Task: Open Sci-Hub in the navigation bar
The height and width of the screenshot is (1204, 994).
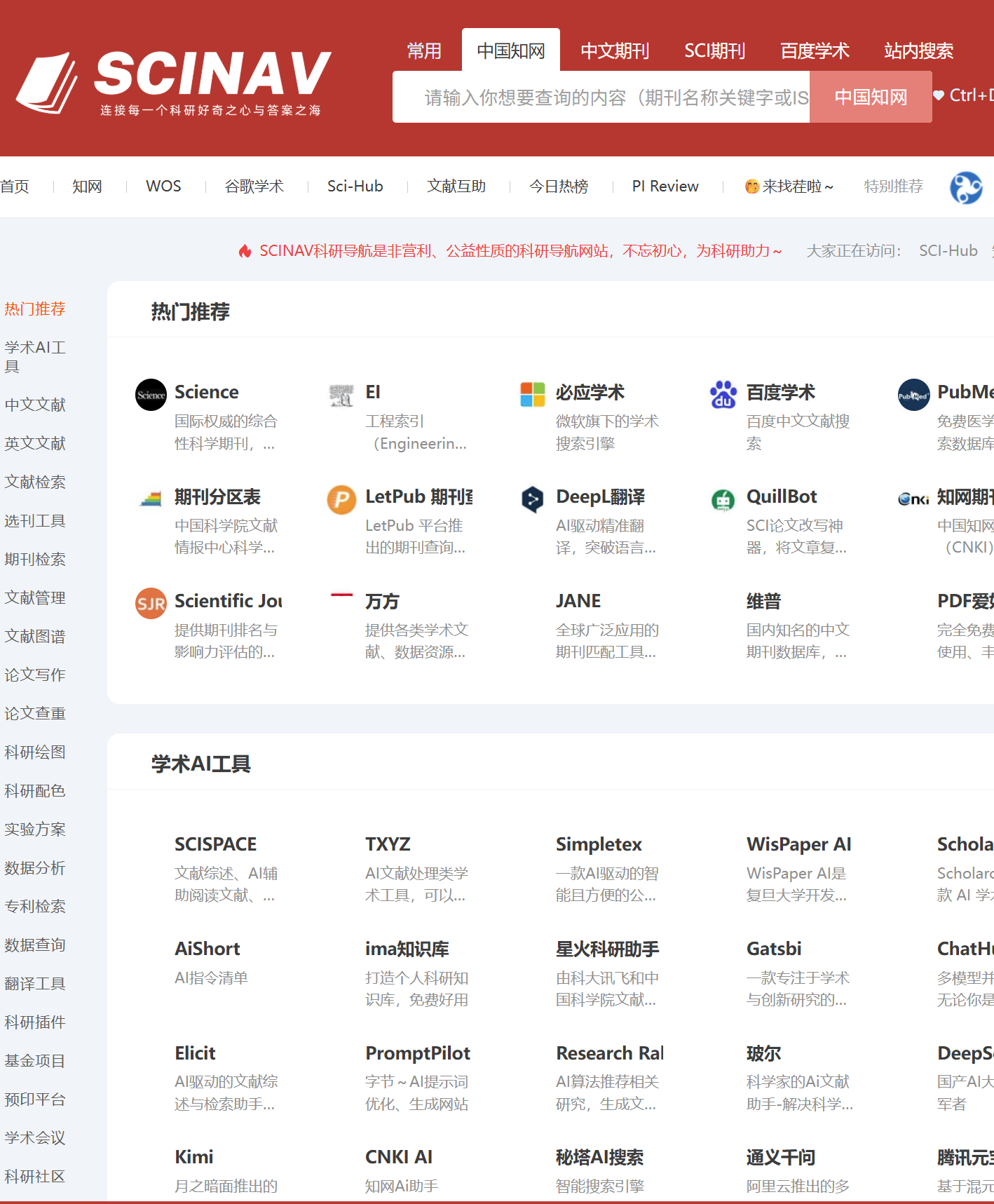Action: 355,187
